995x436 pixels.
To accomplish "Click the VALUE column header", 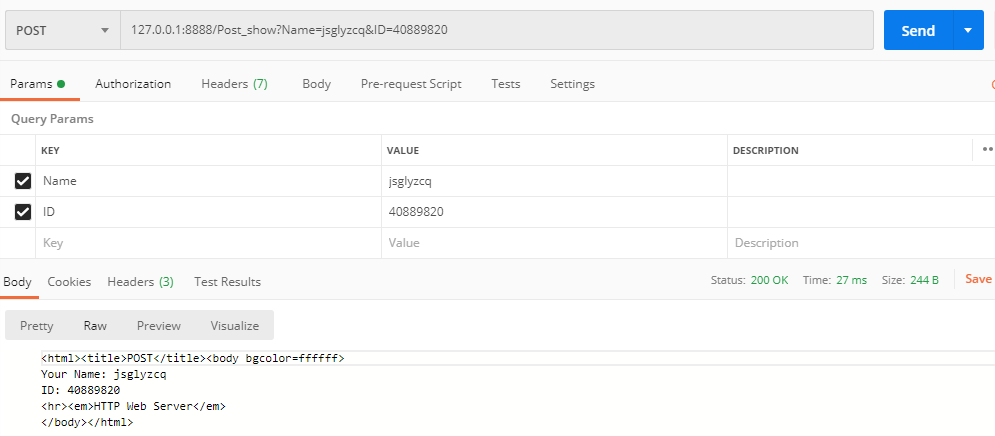I will pyautogui.click(x=403, y=150).
